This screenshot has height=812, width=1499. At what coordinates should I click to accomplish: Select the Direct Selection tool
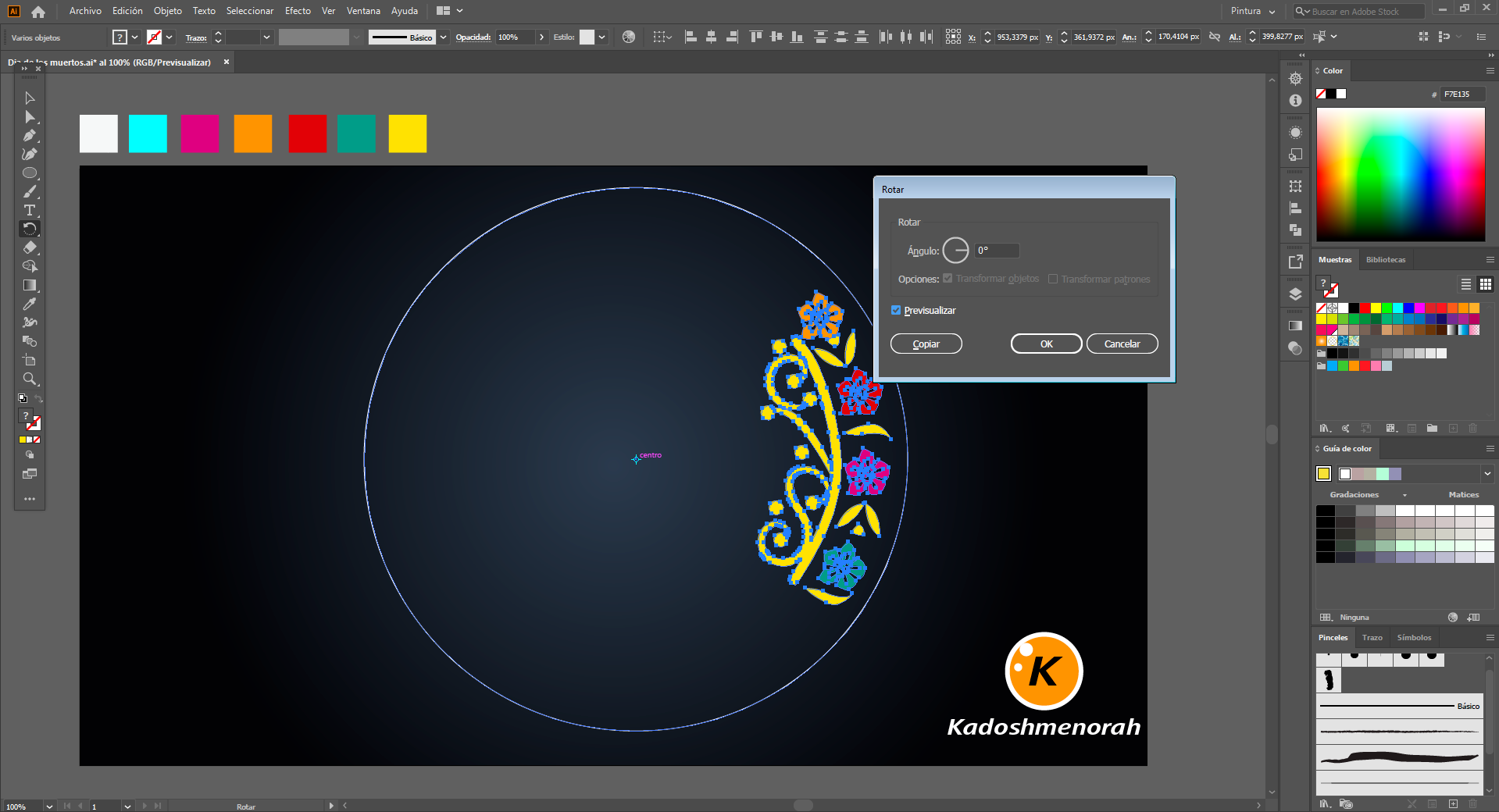[x=30, y=117]
